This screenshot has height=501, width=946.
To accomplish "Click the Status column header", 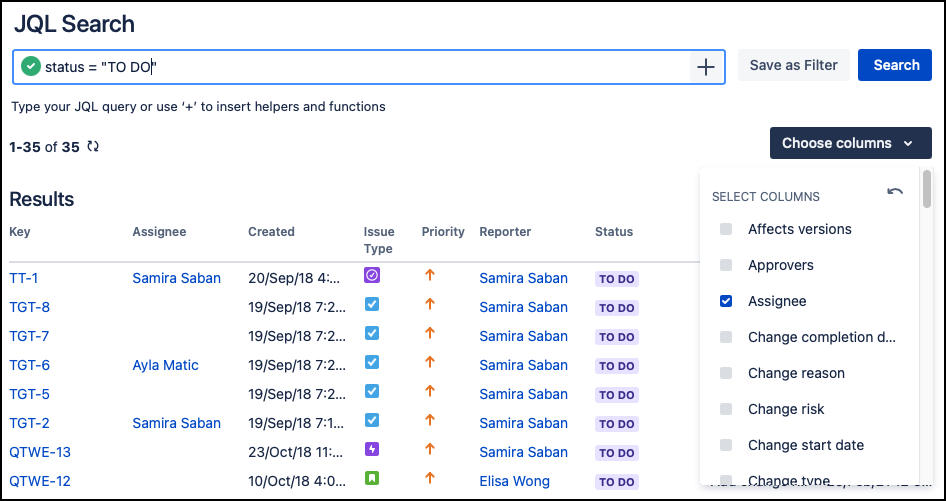I will tap(614, 232).
